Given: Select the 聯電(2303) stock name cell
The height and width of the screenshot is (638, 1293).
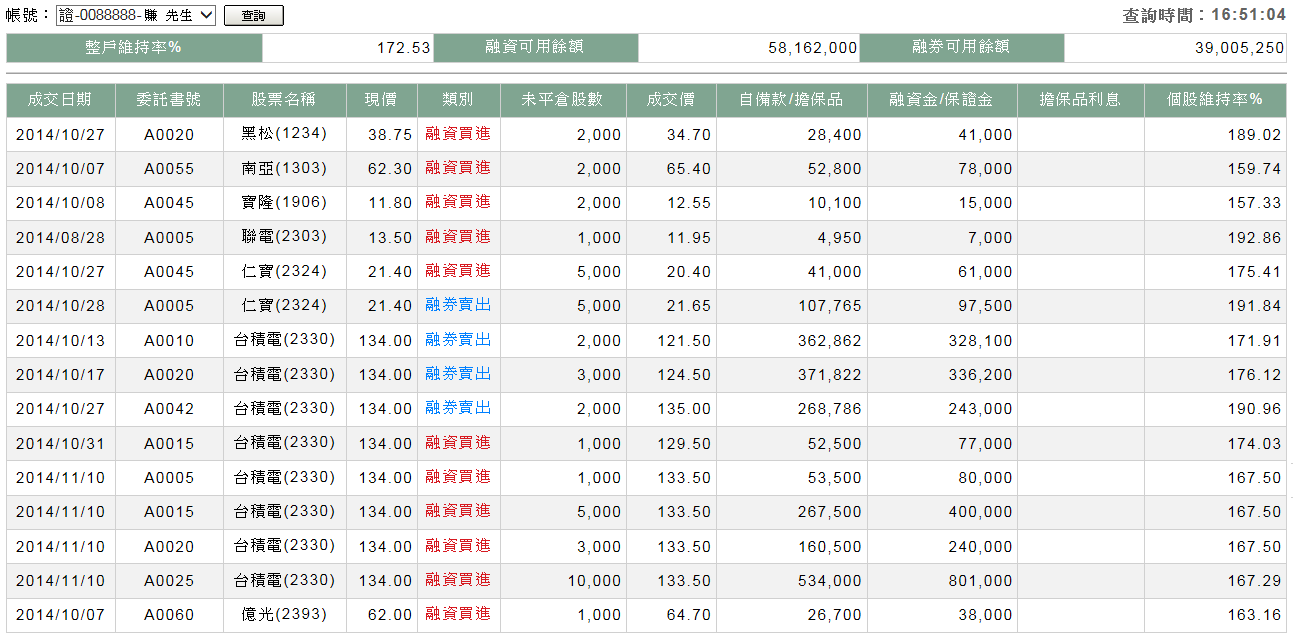Looking at the screenshot, I should point(284,237).
